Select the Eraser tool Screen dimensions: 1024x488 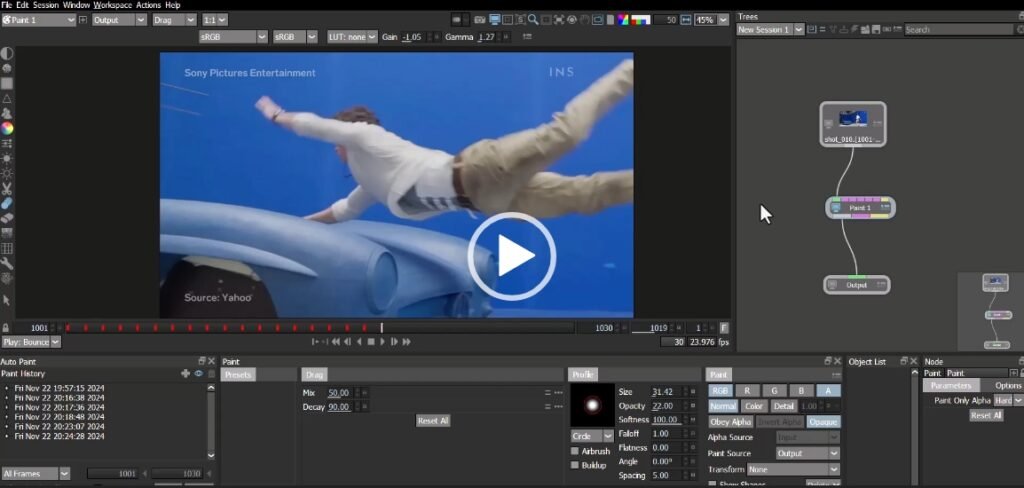point(7,219)
